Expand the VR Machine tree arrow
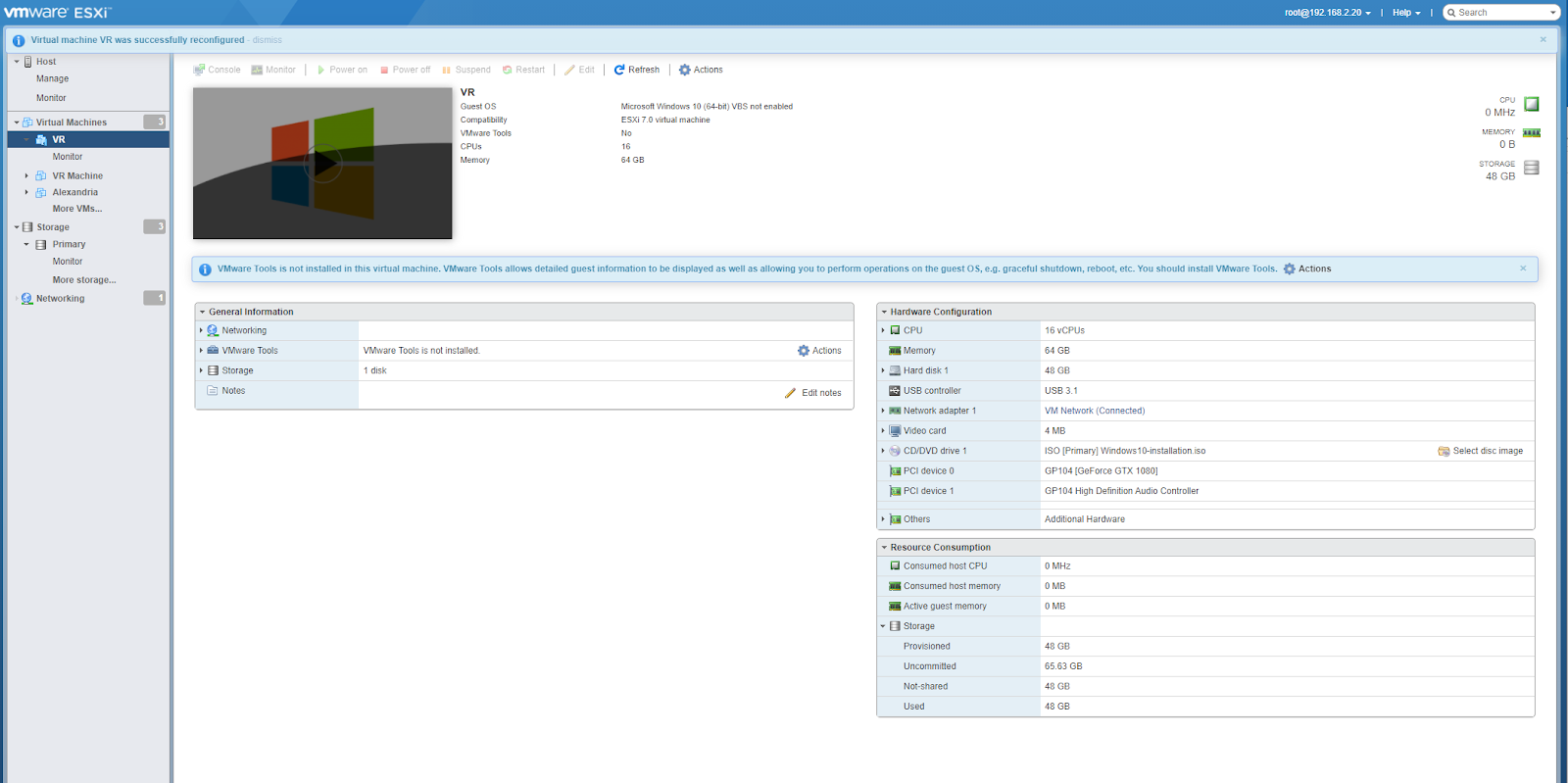This screenshot has width=1568, height=783. (26, 176)
